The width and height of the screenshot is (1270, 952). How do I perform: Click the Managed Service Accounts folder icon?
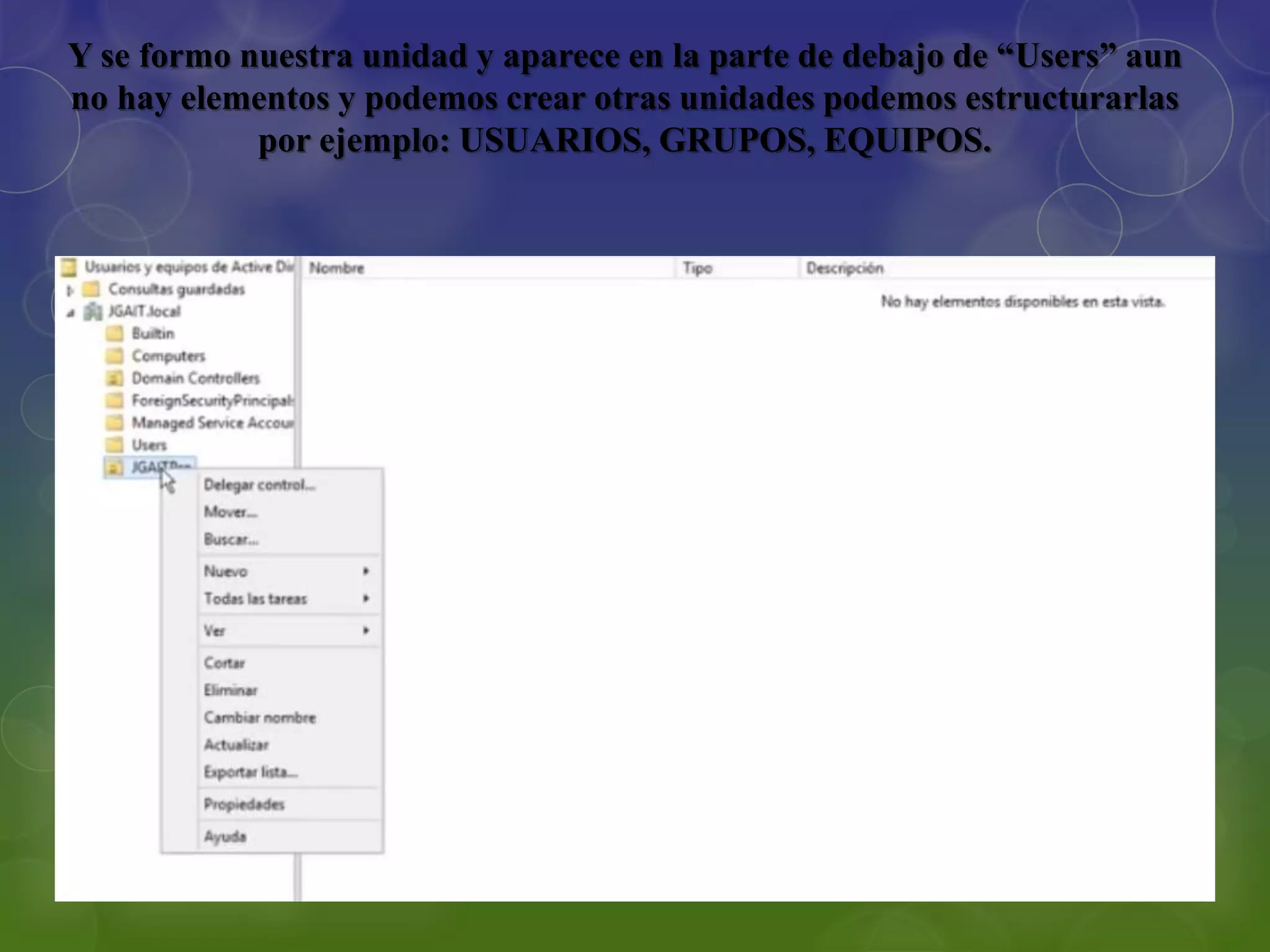pos(114,423)
